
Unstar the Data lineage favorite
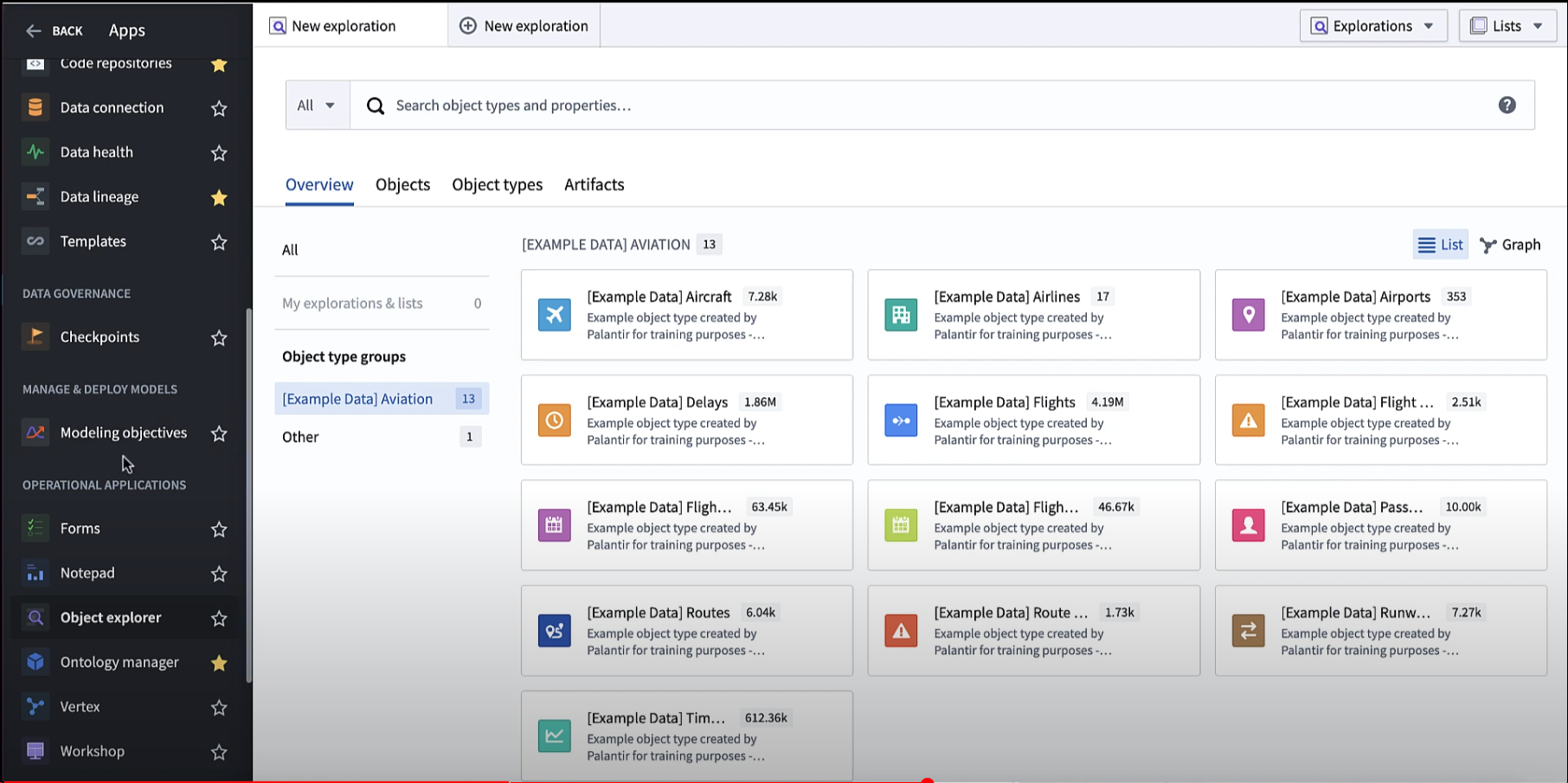point(219,197)
